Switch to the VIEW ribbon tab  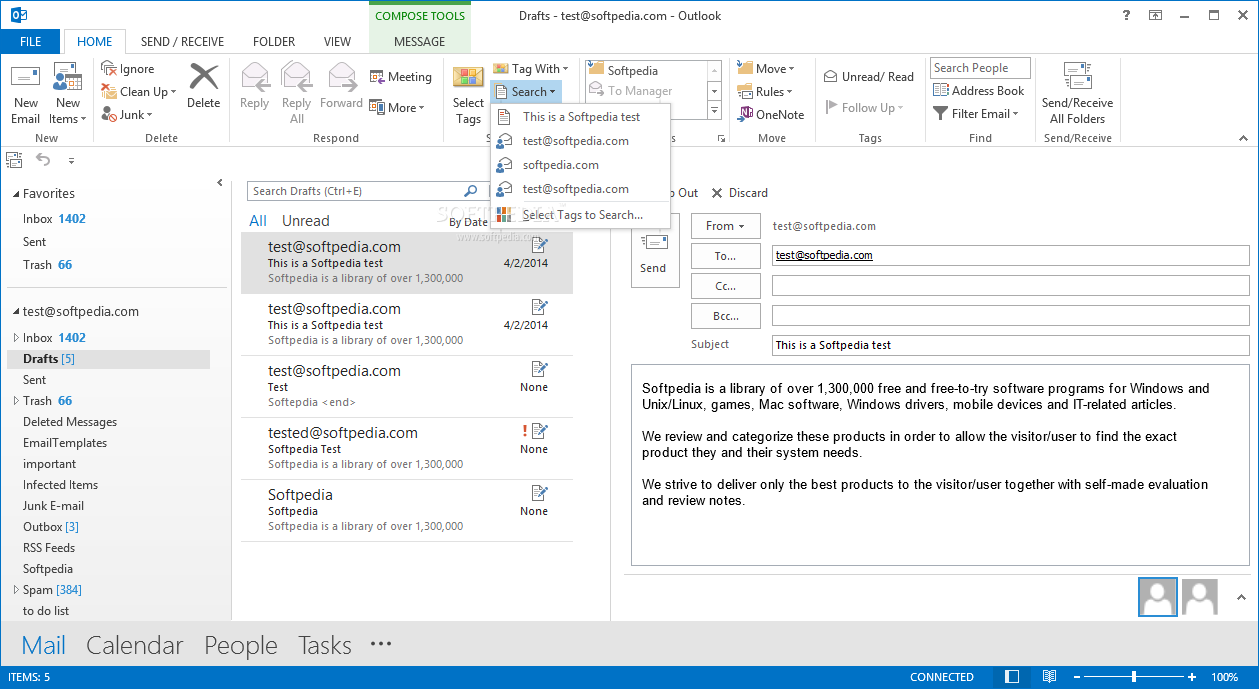point(337,42)
